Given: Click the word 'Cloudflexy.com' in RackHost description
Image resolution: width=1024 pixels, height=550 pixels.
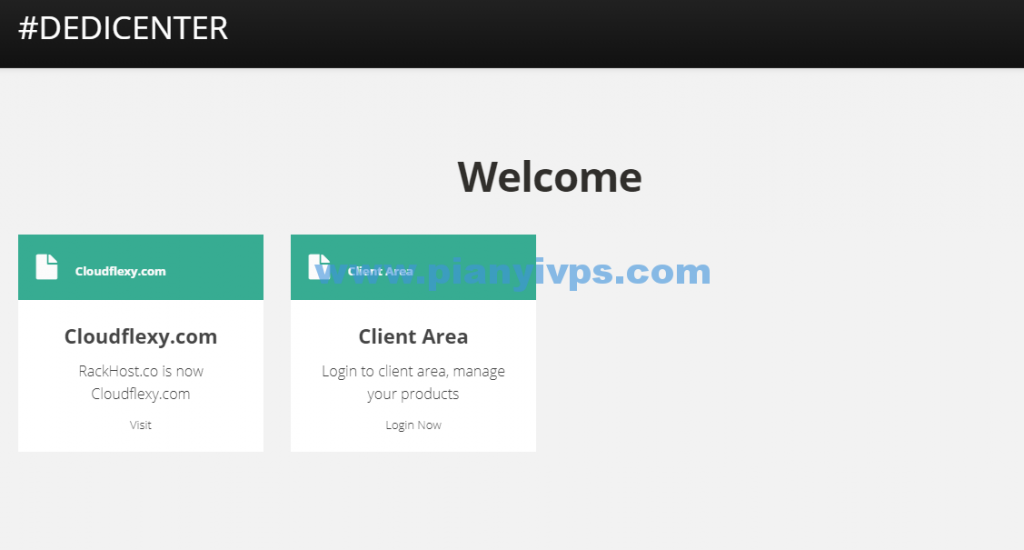Looking at the screenshot, I should coord(140,394).
